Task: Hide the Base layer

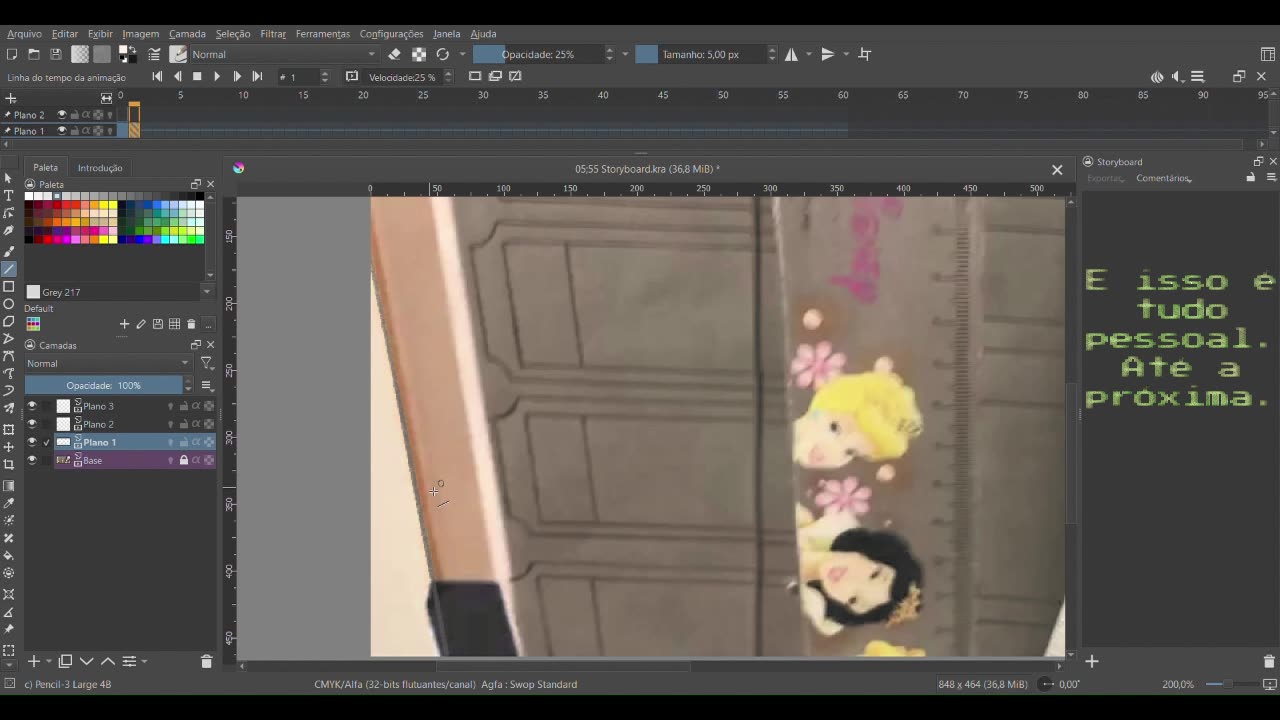Action: tap(32, 460)
